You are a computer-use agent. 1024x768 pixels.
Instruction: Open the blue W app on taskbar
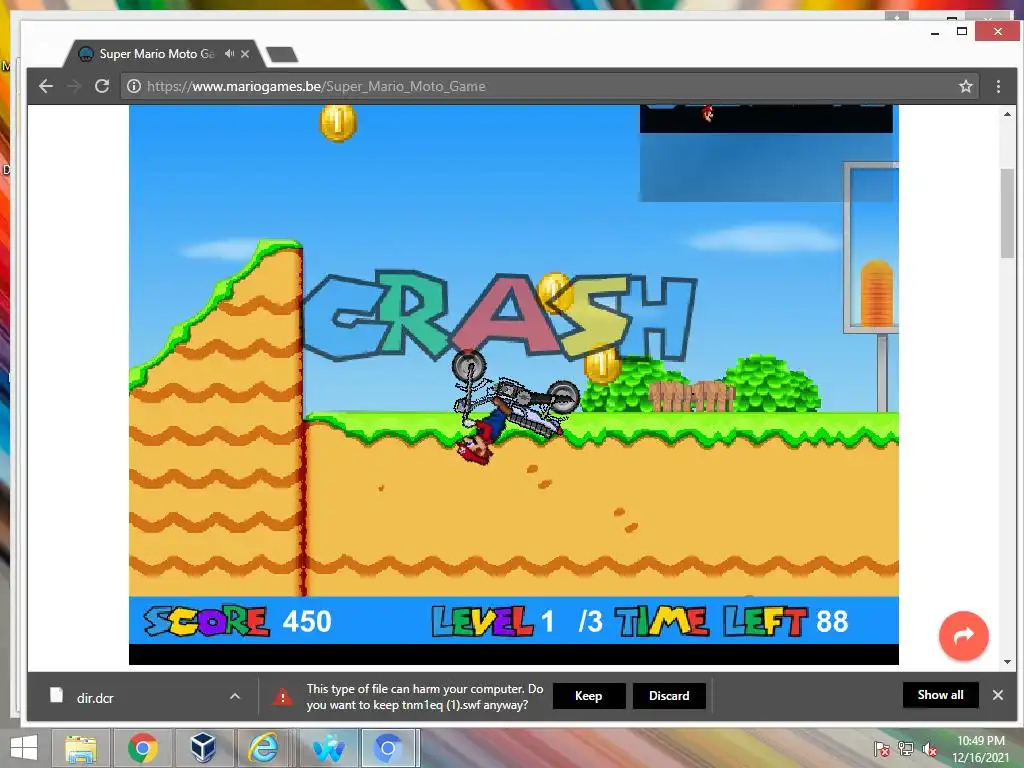[x=328, y=748]
